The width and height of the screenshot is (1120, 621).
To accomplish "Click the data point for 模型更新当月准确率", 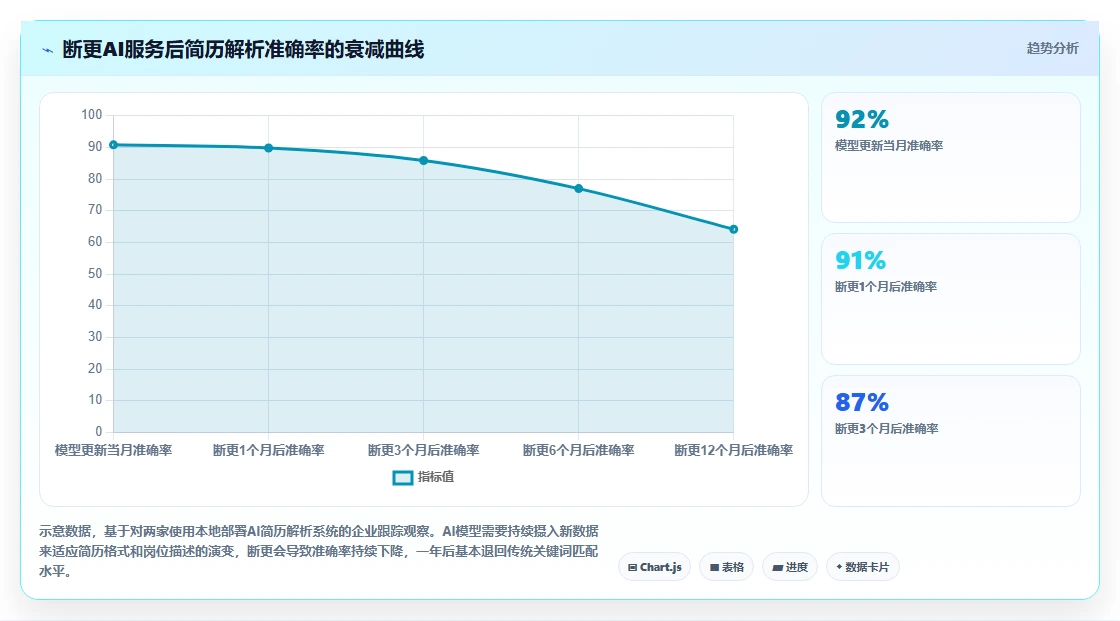I will [114, 145].
